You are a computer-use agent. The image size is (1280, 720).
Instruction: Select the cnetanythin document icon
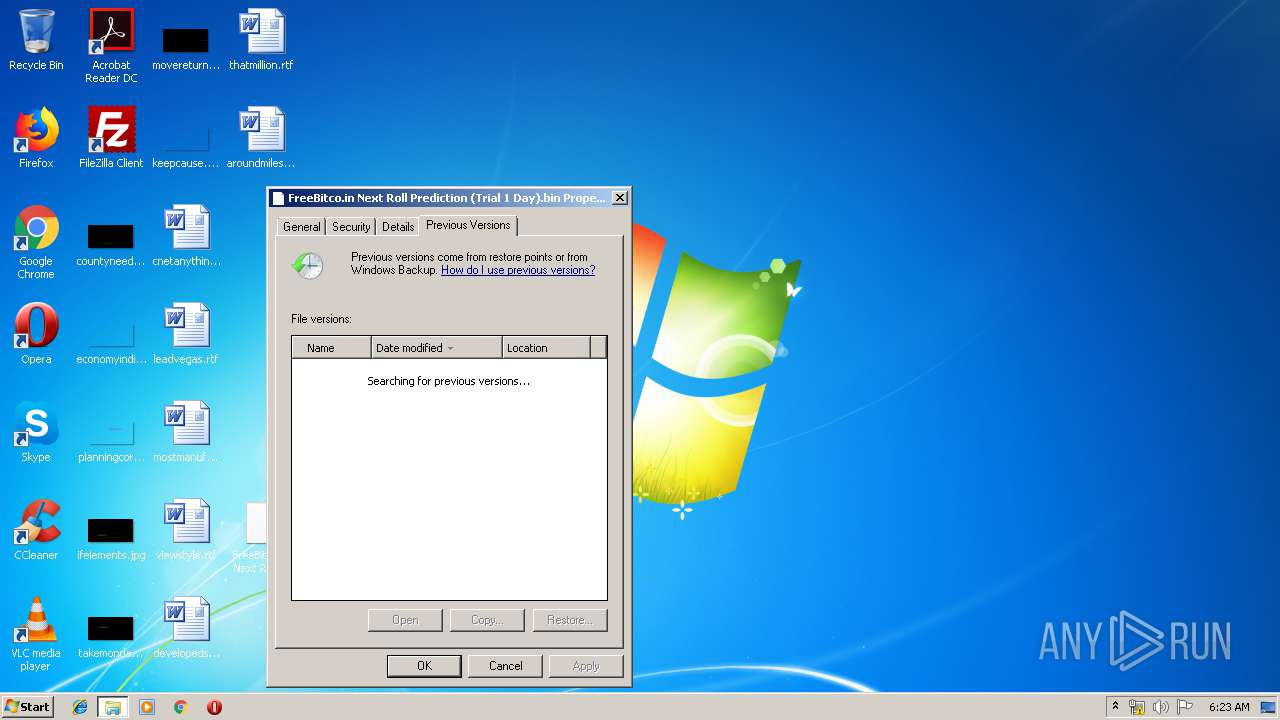(x=186, y=236)
